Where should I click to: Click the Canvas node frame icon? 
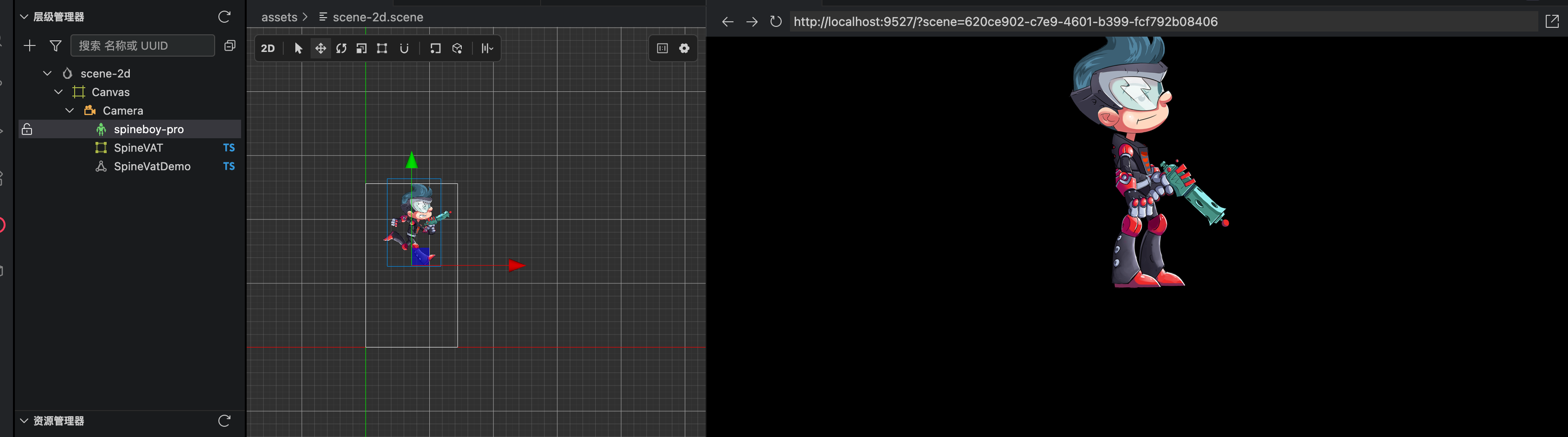78,92
